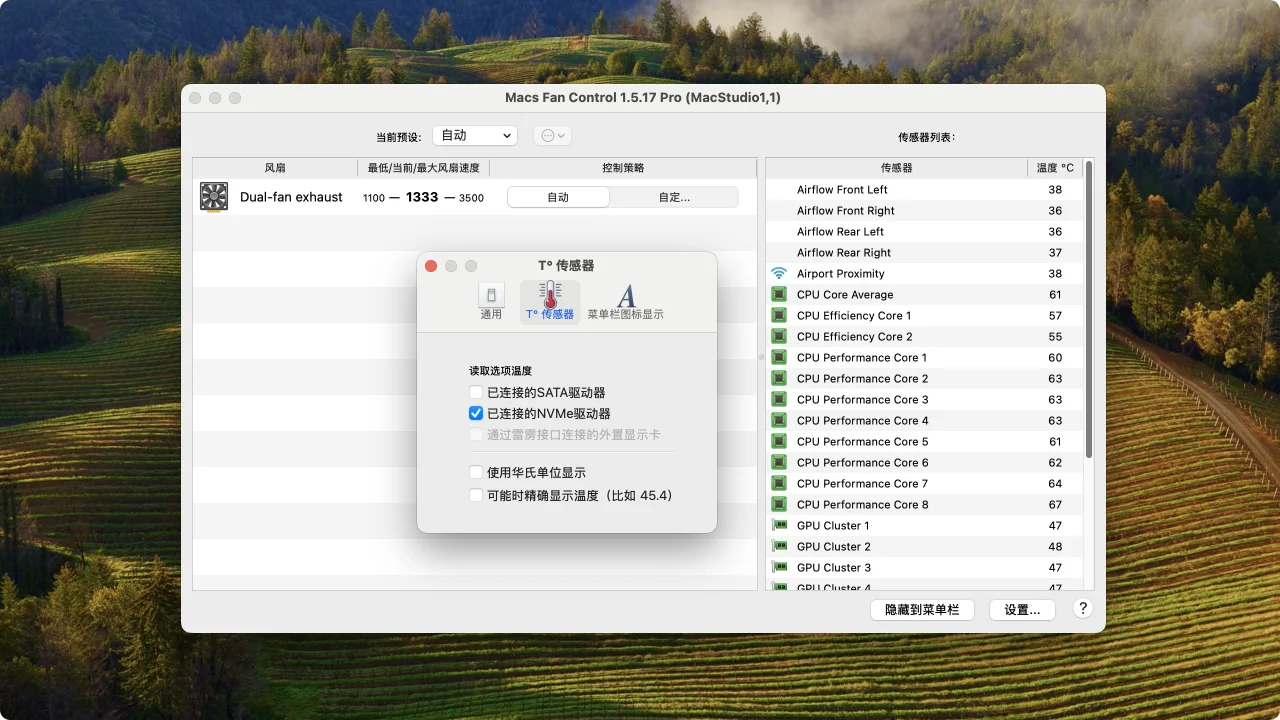
Task: Click the CPU Performance Core 2 chip icon
Action: [x=779, y=379]
